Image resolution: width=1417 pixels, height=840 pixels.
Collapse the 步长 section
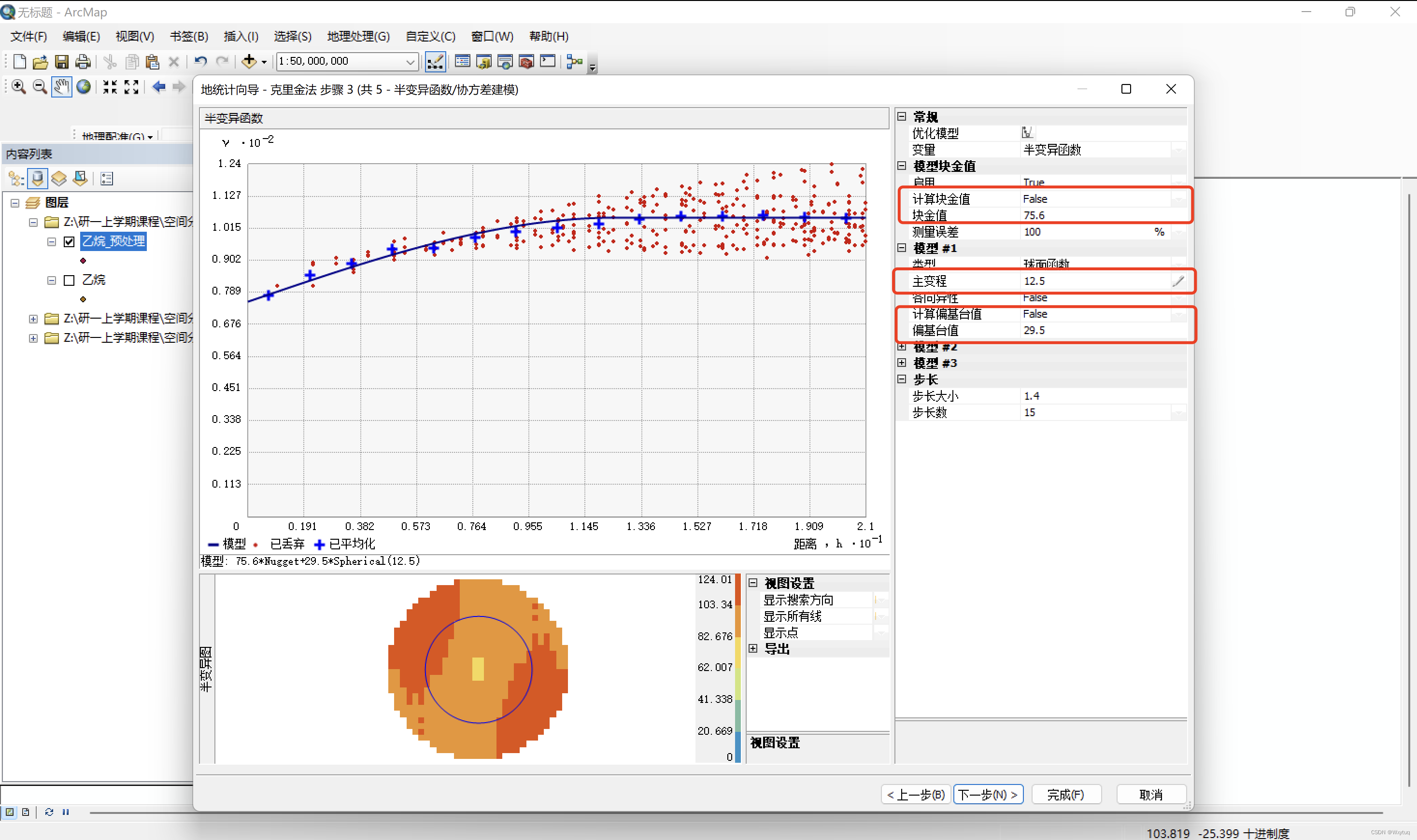click(x=902, y=379)
